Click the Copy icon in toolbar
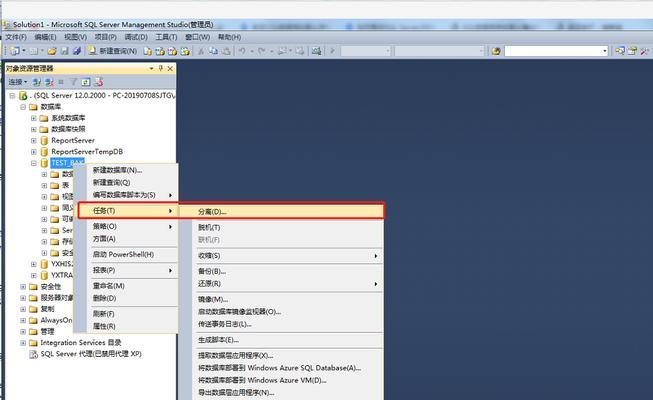Screen dimensions: 653x400 213,51
